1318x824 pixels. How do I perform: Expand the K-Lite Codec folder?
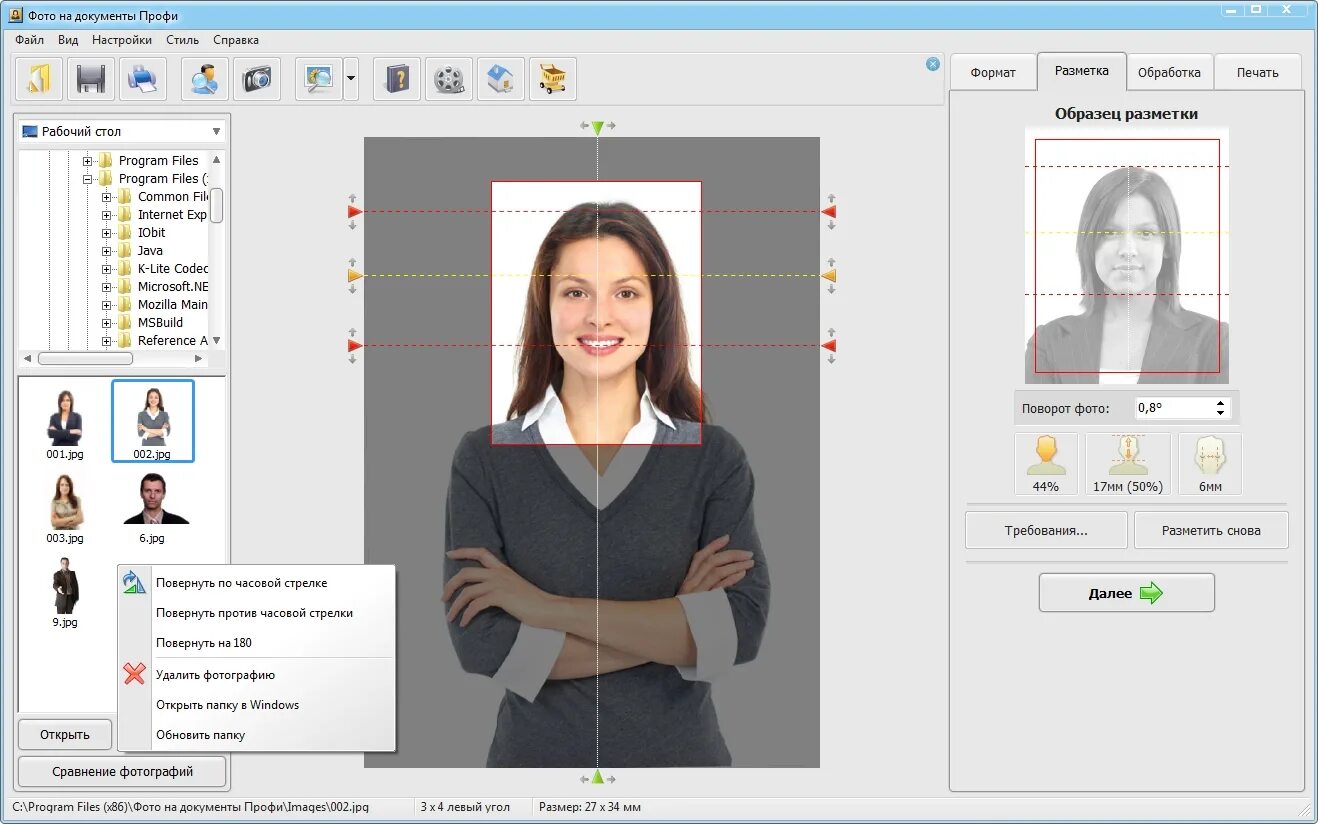point(107,269)
